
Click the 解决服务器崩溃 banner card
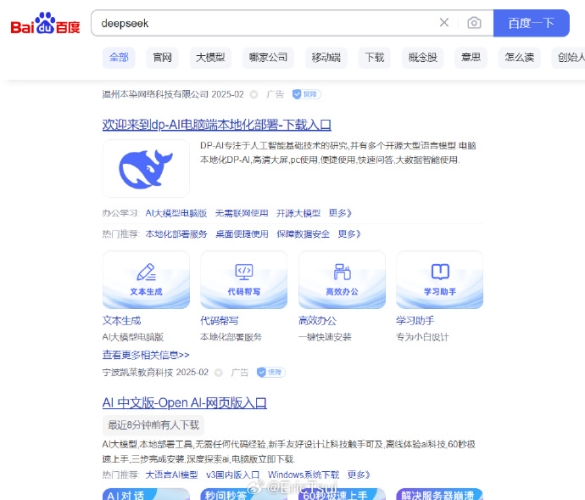point(439,494)
